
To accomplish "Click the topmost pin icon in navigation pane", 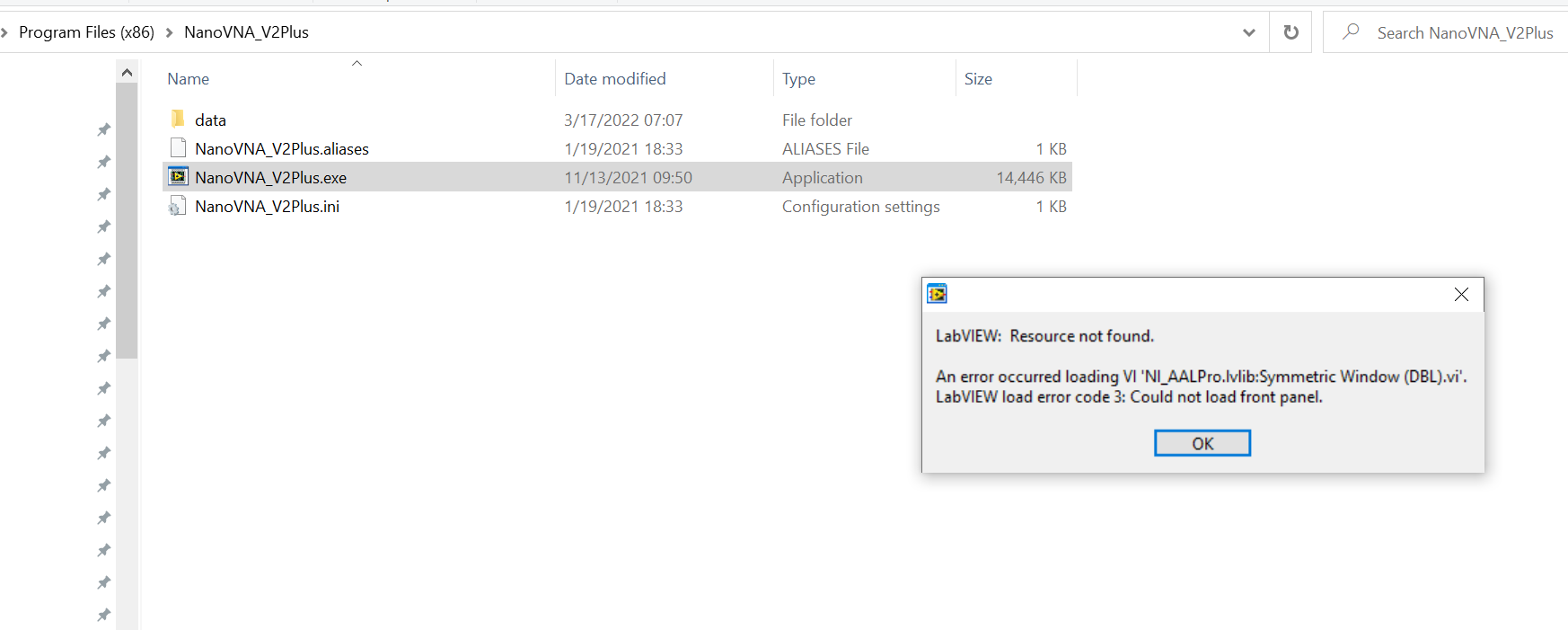I will coord(104,129).
